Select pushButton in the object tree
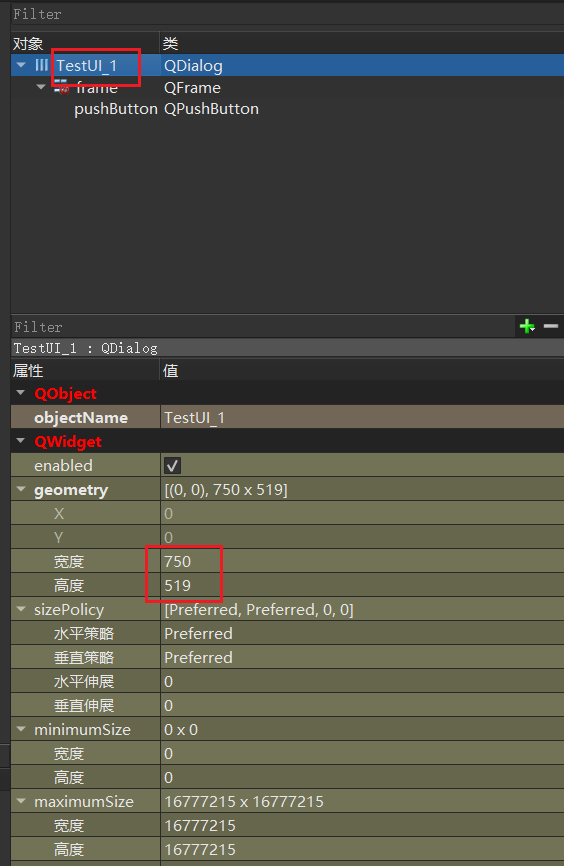Image resolution: width=564 pixels, height=866 pixels. click(x=116, y=109)
